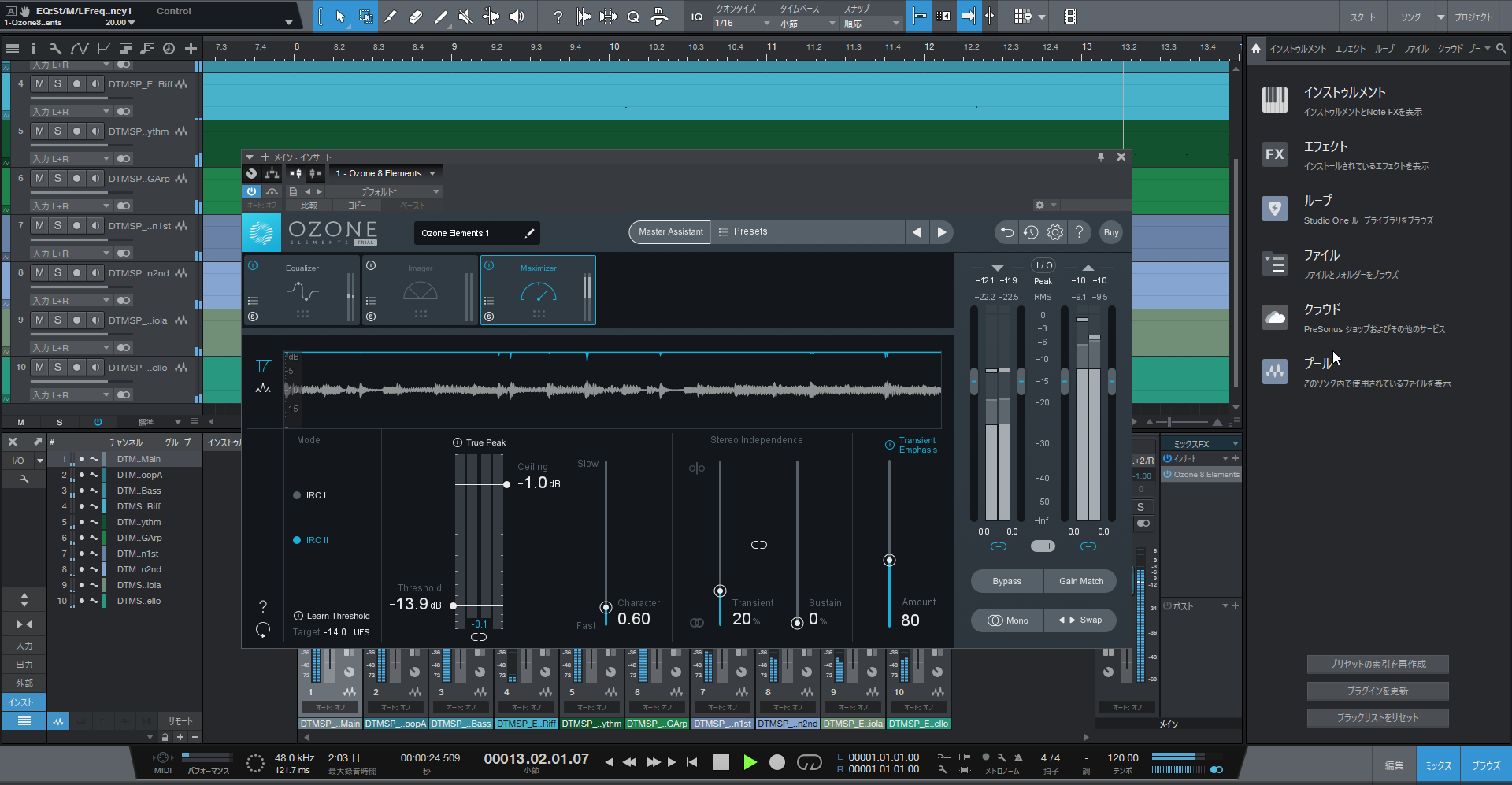The height and width of the screenshot is (785, 1512).
Task: Open the Mix view tab
Action: [x=1438, y=765]
